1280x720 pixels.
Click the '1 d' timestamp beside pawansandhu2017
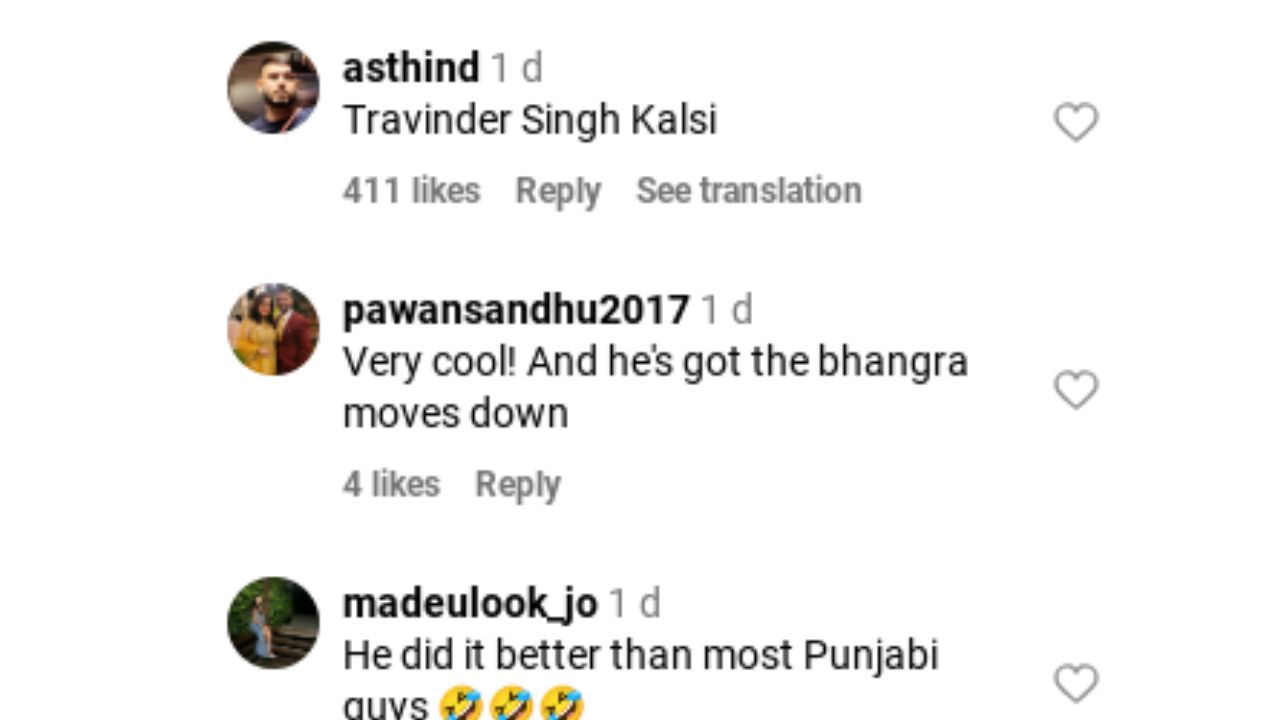pyautogui.click(x=726, y=310)
